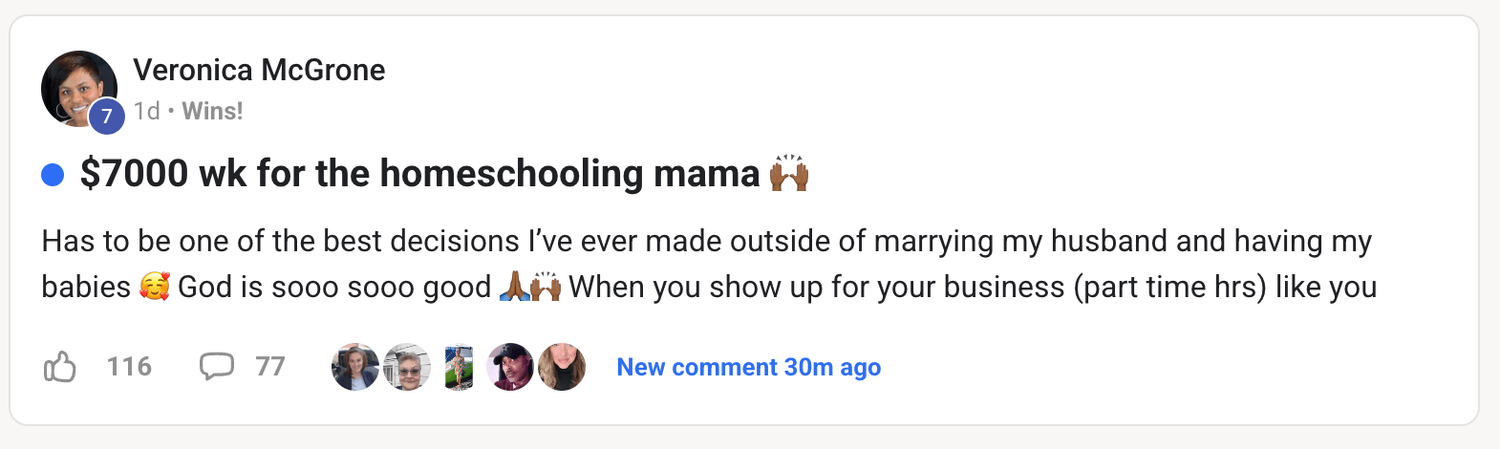Open the $7000 wk homeschooling mama post
1500x449 pixels.
[420, 175]
